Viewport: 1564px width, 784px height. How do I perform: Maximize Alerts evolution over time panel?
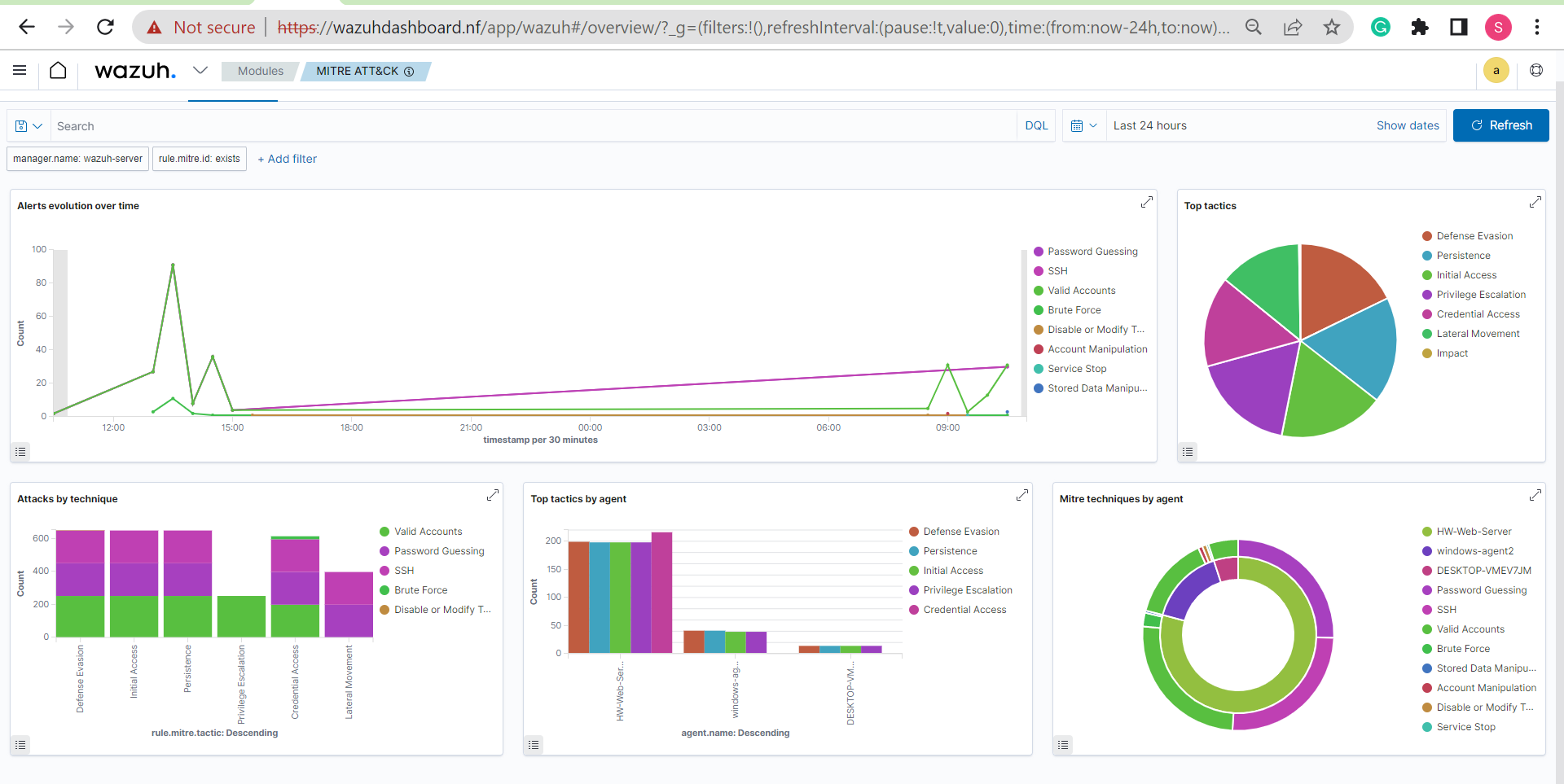click(1146, 202)
